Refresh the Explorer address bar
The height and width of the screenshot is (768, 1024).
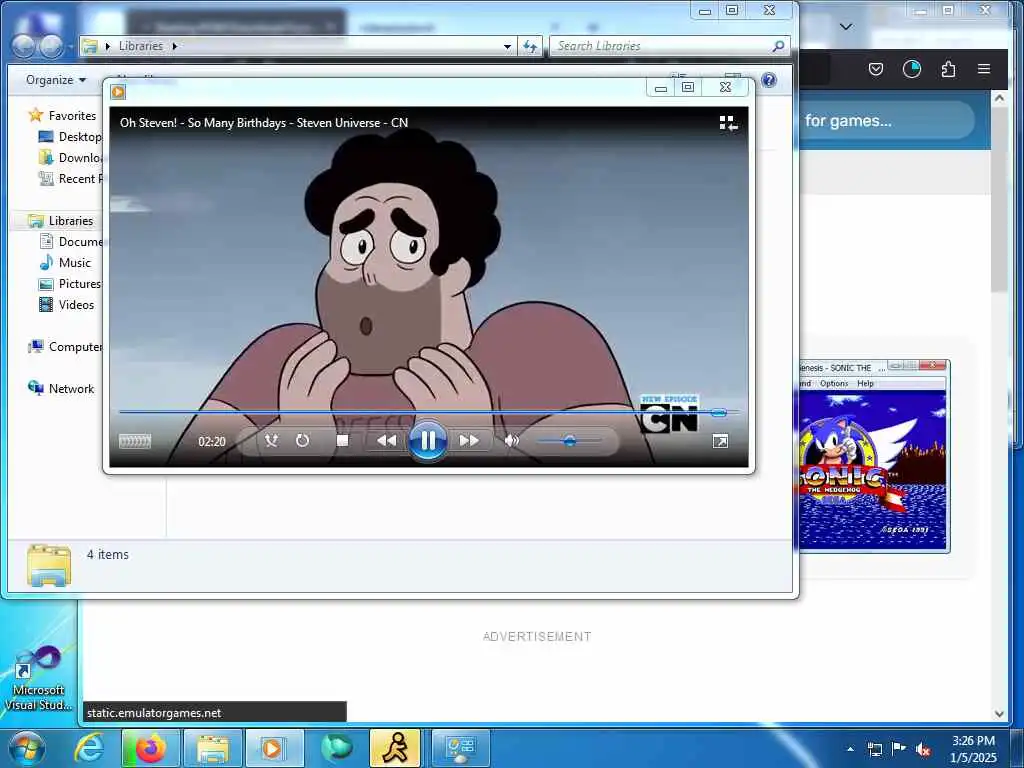coord(530,46)
